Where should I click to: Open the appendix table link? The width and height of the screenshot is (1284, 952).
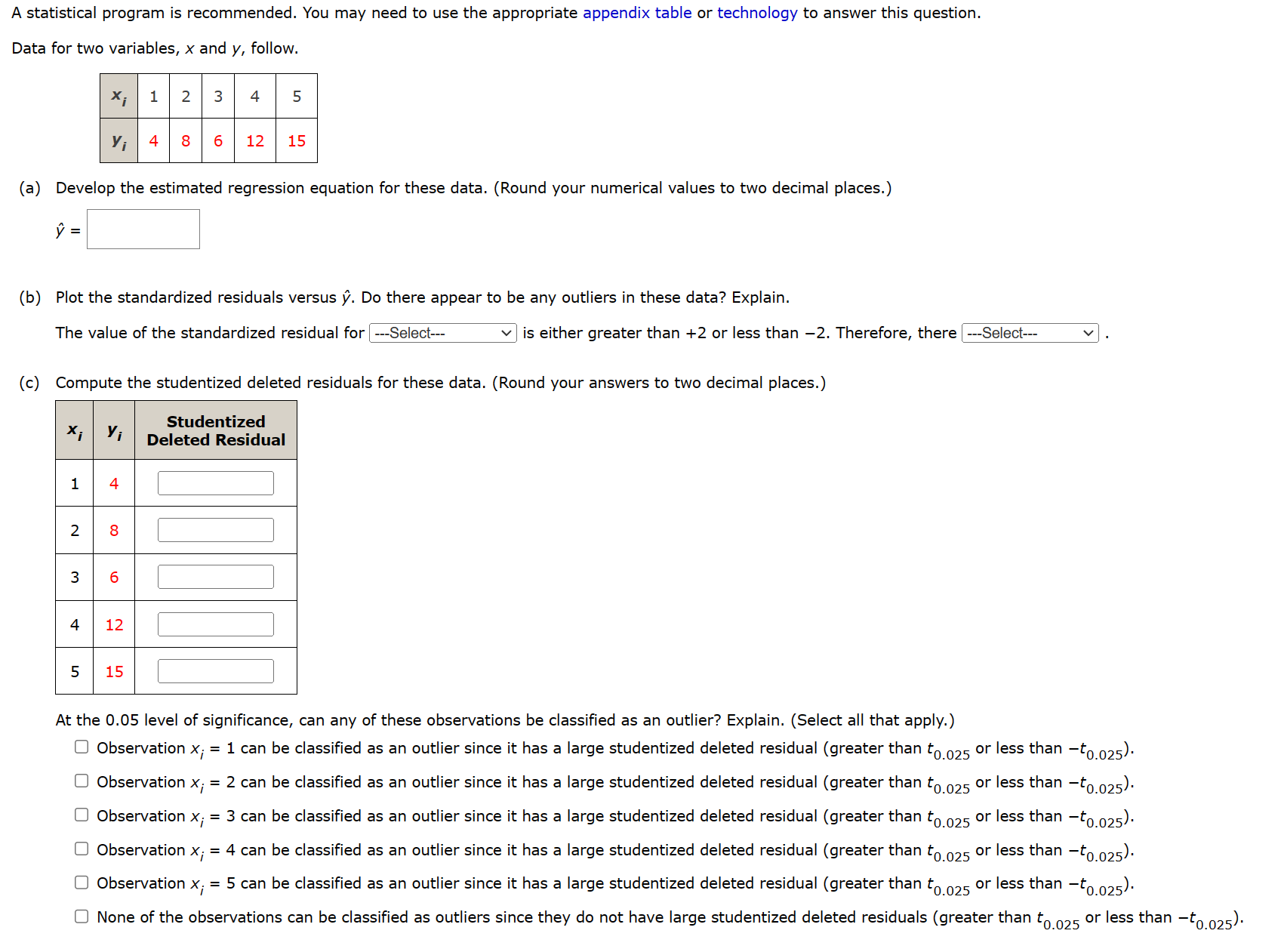636,13
